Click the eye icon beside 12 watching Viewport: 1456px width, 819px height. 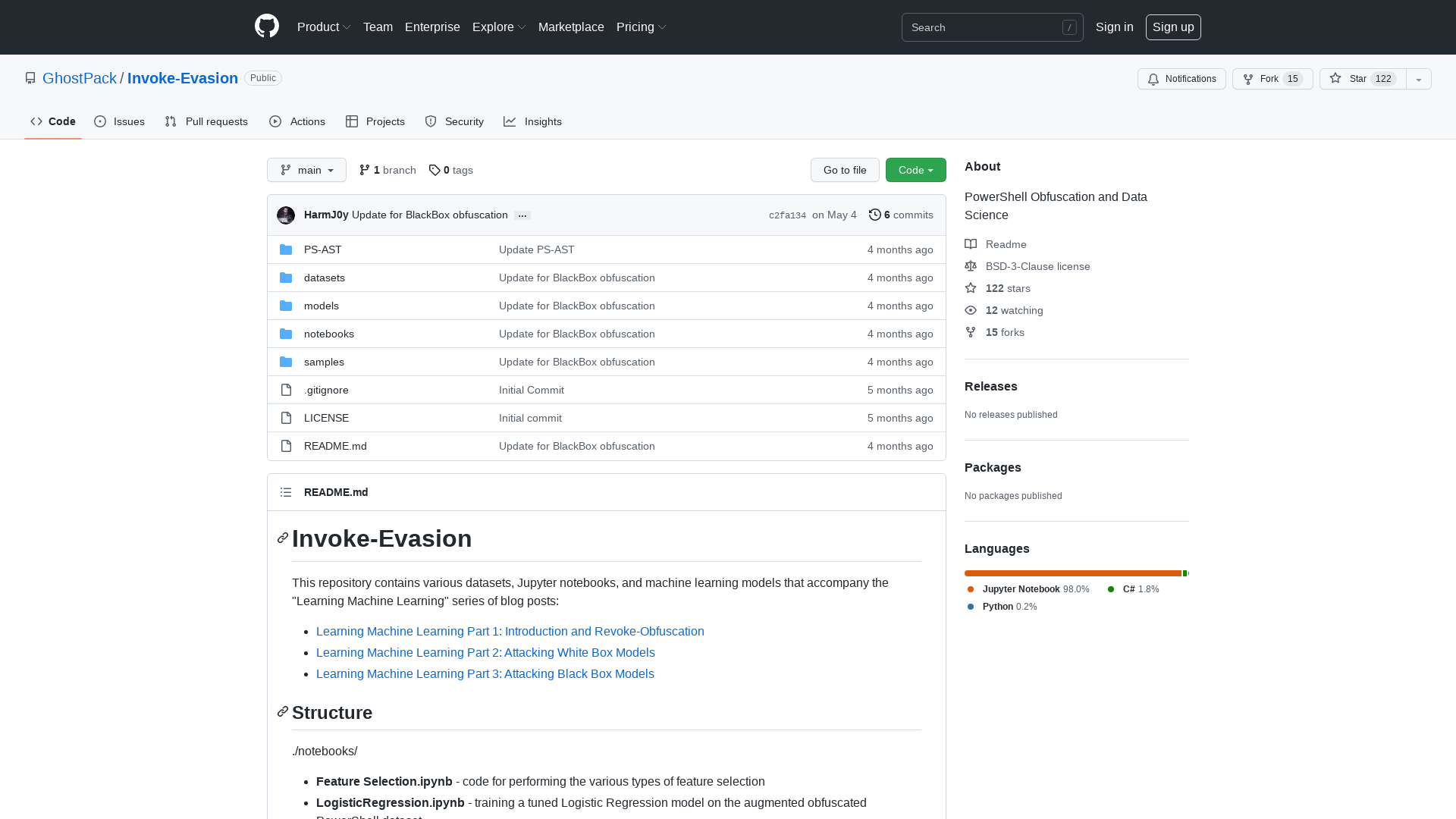[971, 310]
